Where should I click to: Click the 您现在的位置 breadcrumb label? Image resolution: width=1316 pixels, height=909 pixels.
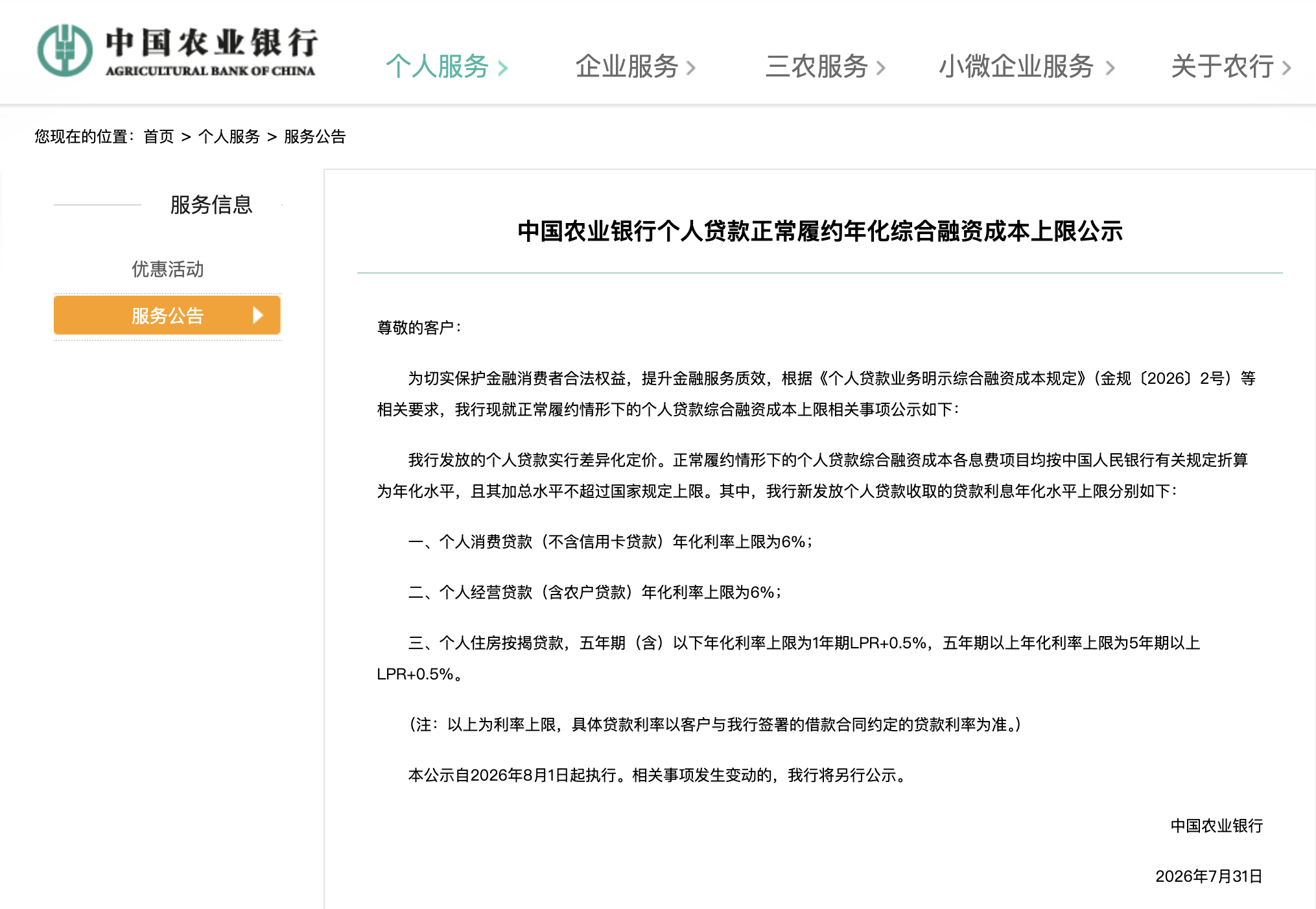(84, 136)
